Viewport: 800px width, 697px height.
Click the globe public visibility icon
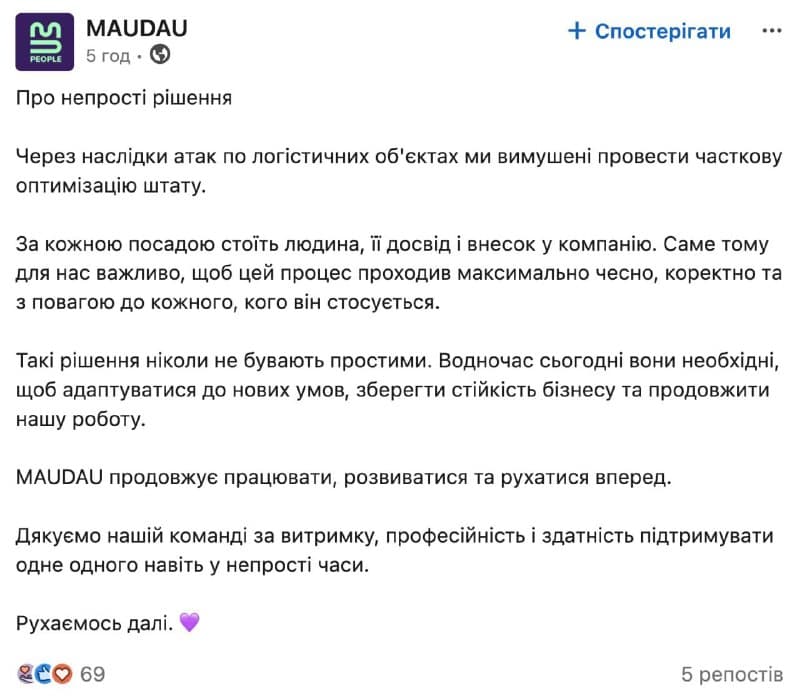tap(160, 54)
